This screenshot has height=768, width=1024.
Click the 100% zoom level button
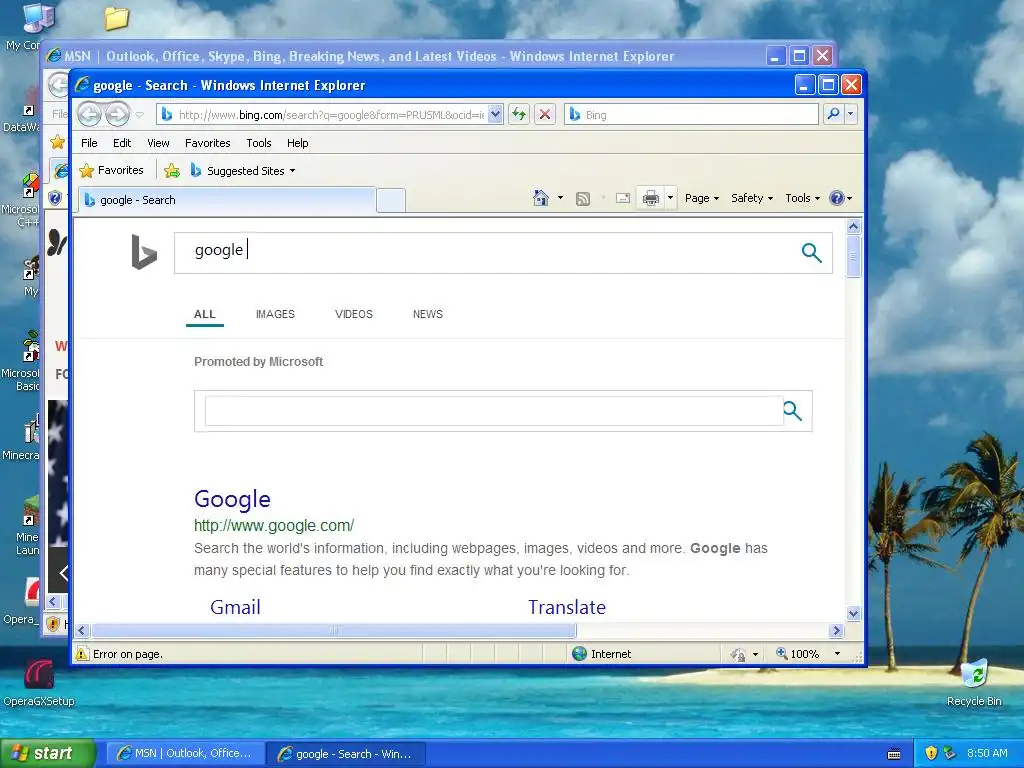pos(797,654)
